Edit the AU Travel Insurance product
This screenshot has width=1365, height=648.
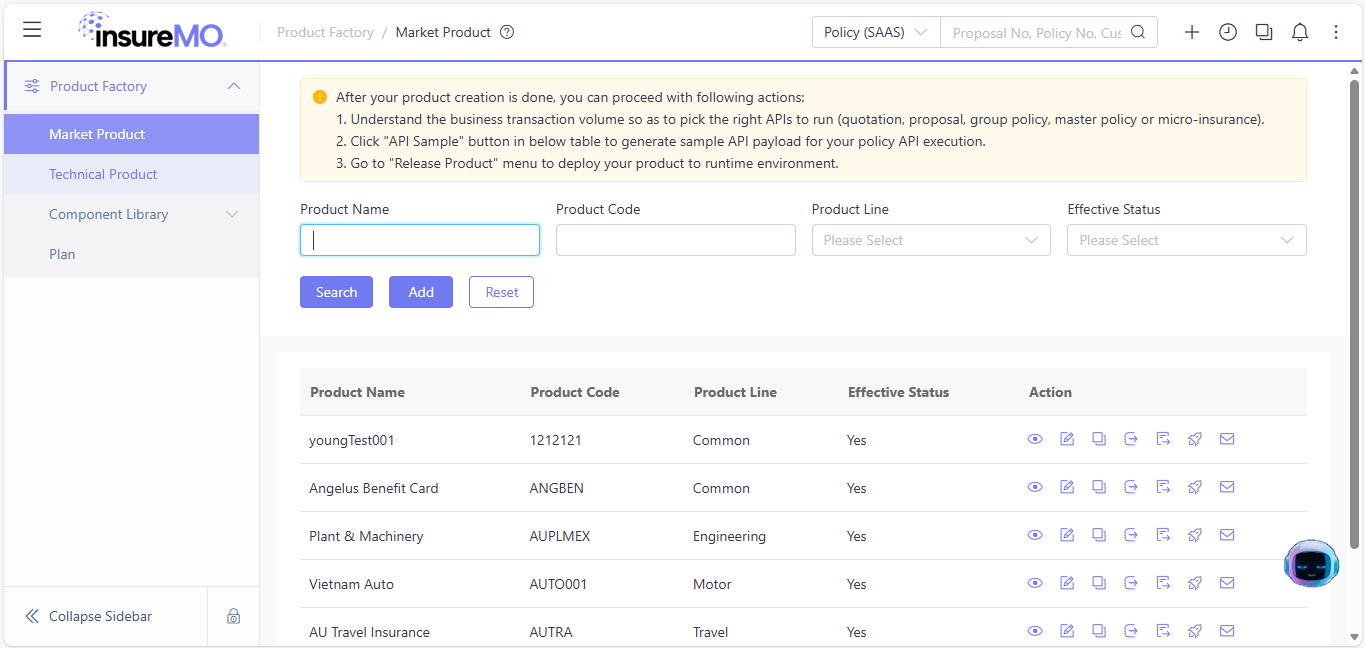(x=1067, y=631)
